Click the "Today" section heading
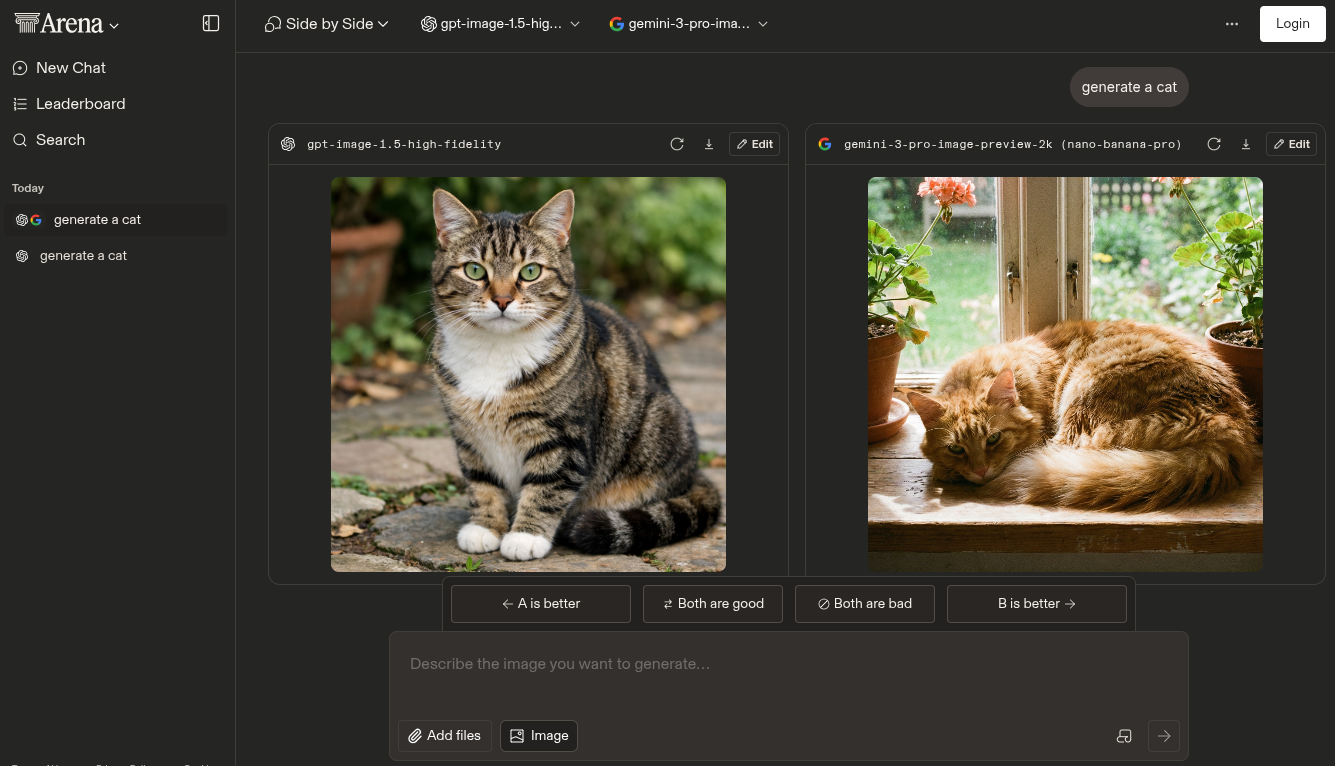 coord(28,188)
